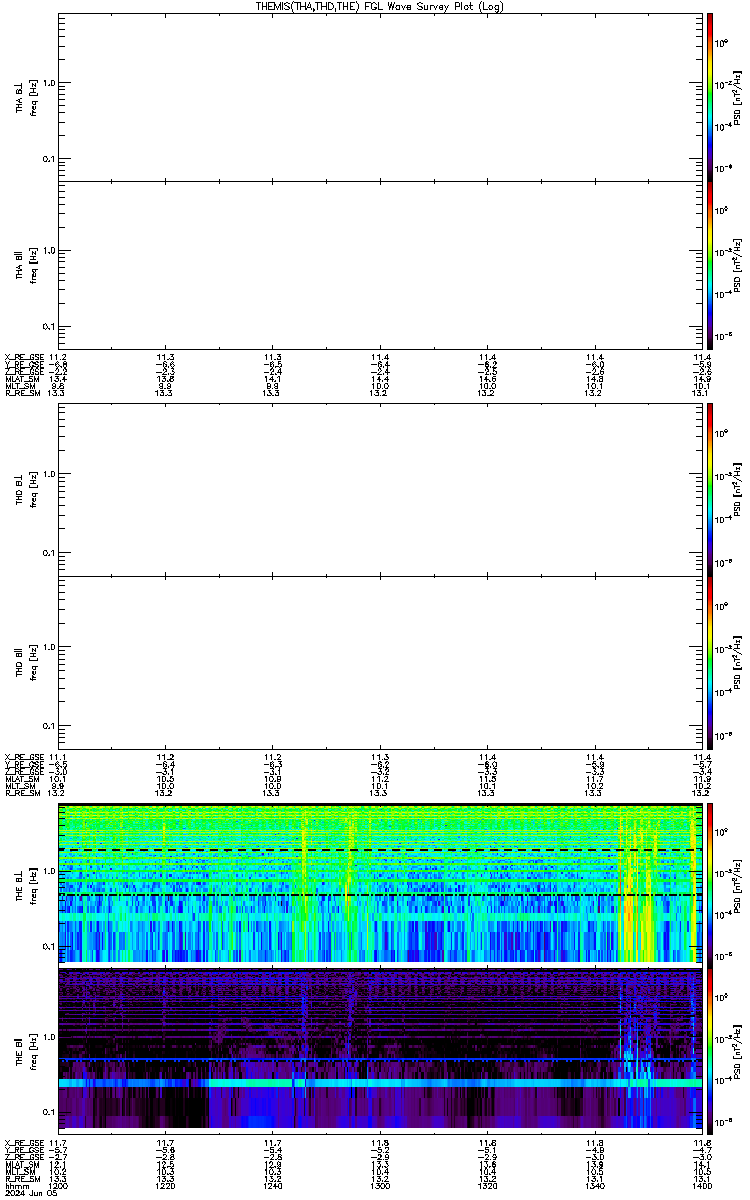750x1200 pixels.
Task: Click the 1.0 tick on THE BII axis
Action: click(49, 1036)
